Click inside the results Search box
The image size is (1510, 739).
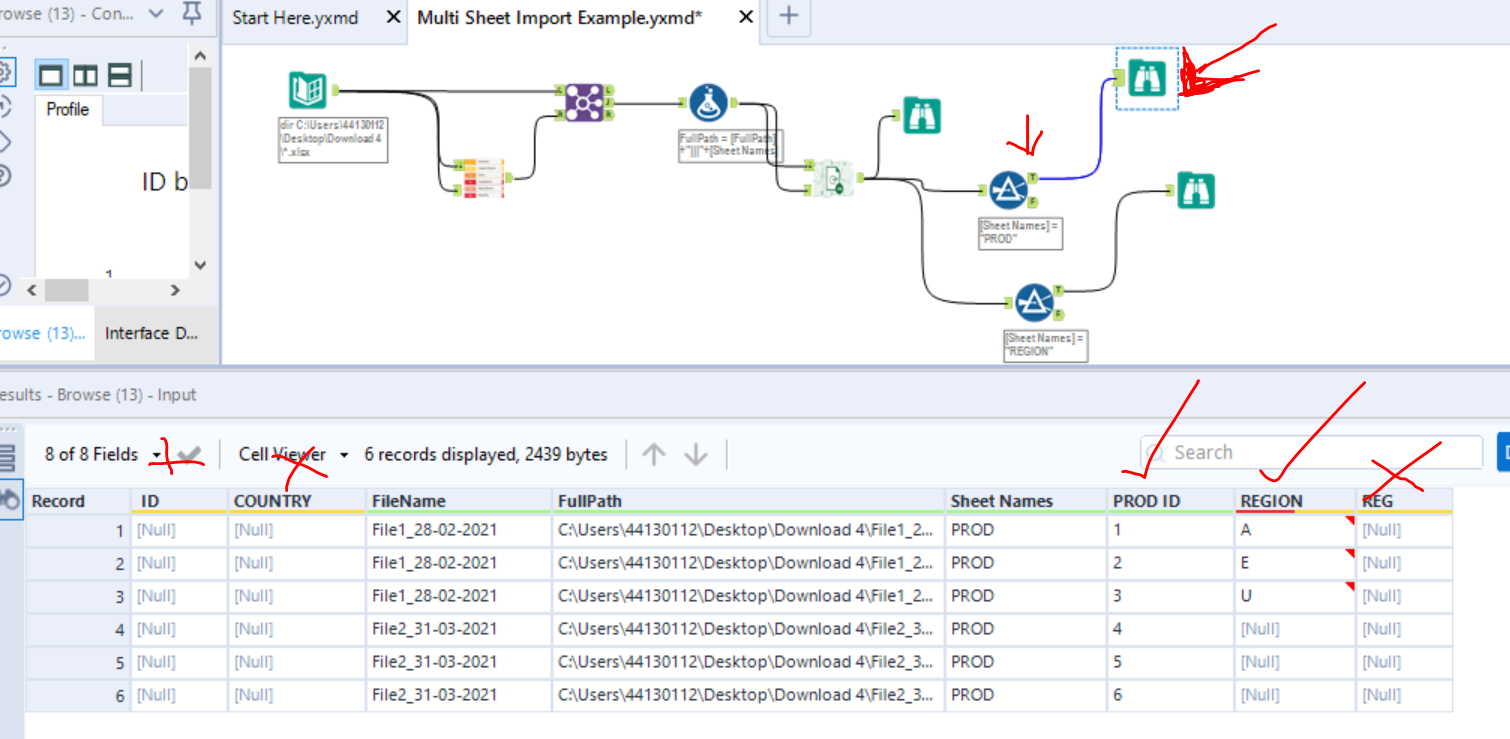[1310, 452]
